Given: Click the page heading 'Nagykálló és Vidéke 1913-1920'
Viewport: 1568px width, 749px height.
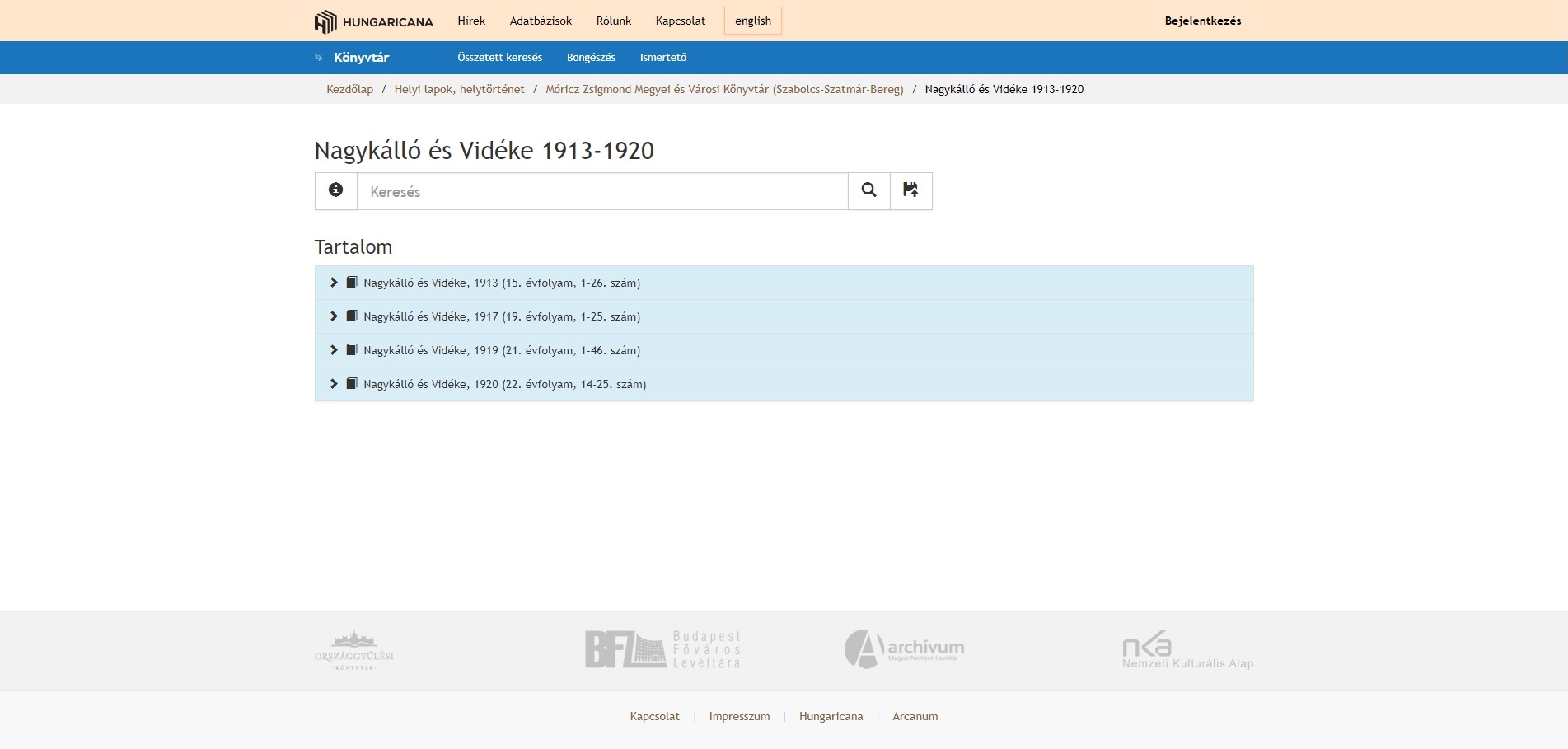Looking at the screenshot, I should click(484, 151).
